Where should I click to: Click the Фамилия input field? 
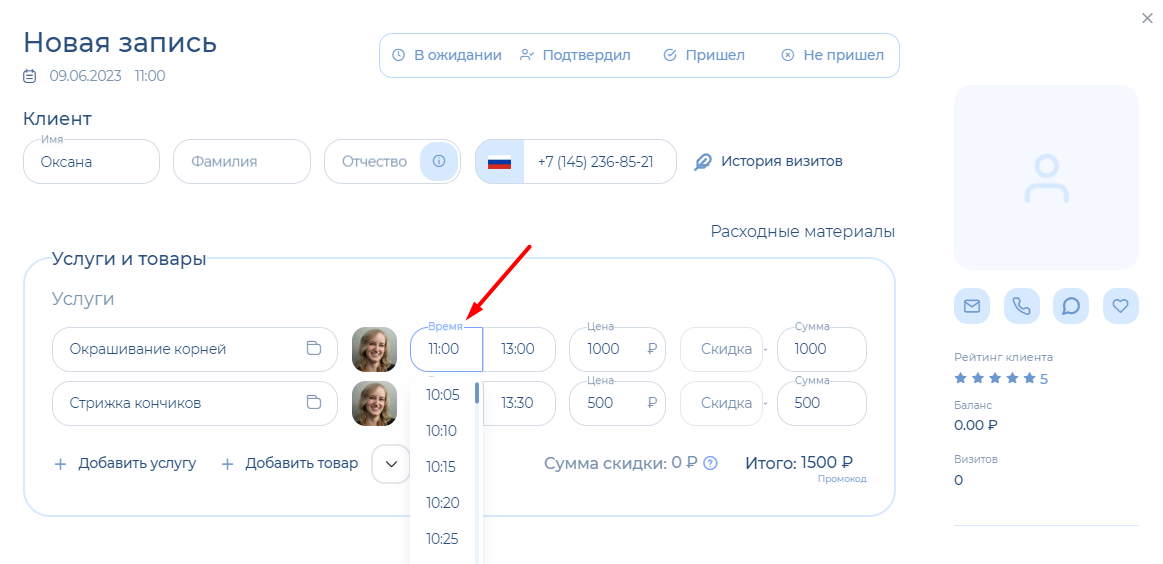click(x=241, y=162)
